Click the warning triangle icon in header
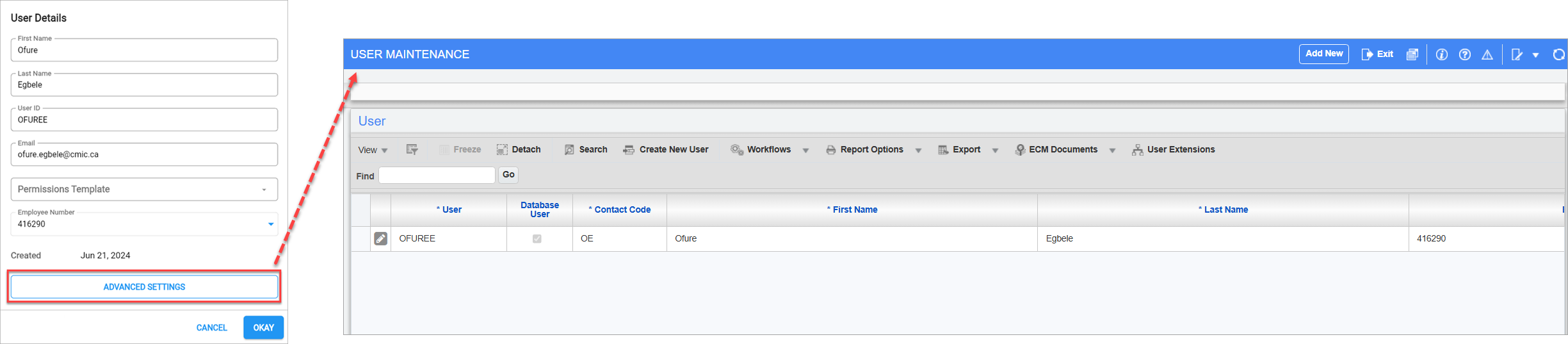Screen dimensions: 1568x344 click(1487, 54)
